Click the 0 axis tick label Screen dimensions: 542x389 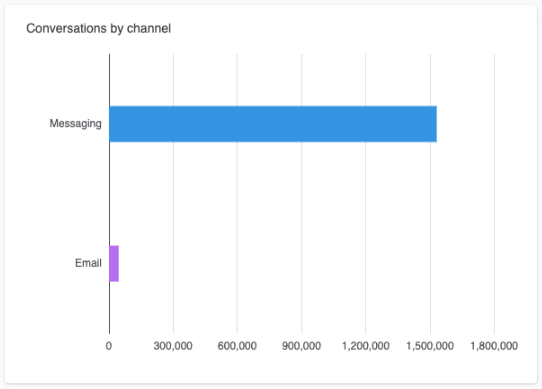click(109, 346)
